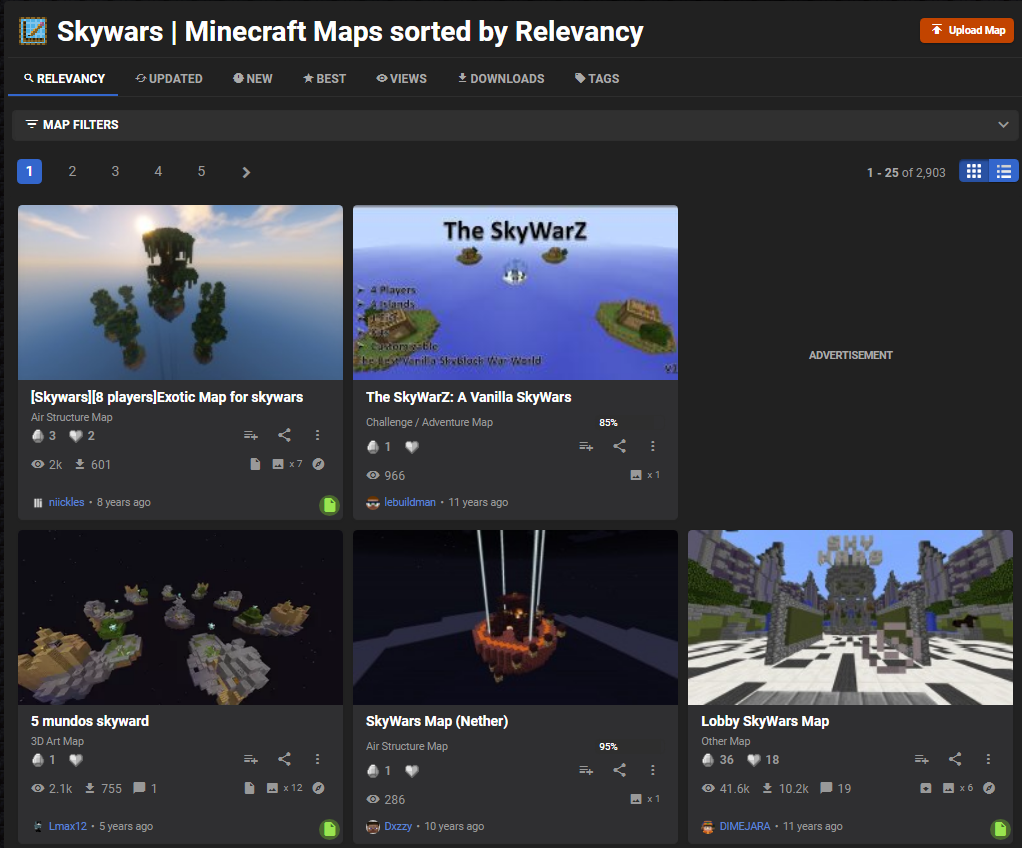
Task: Open The SkyWarZ: A Vanilla SkyWars title
Action: tap(469, 397)
